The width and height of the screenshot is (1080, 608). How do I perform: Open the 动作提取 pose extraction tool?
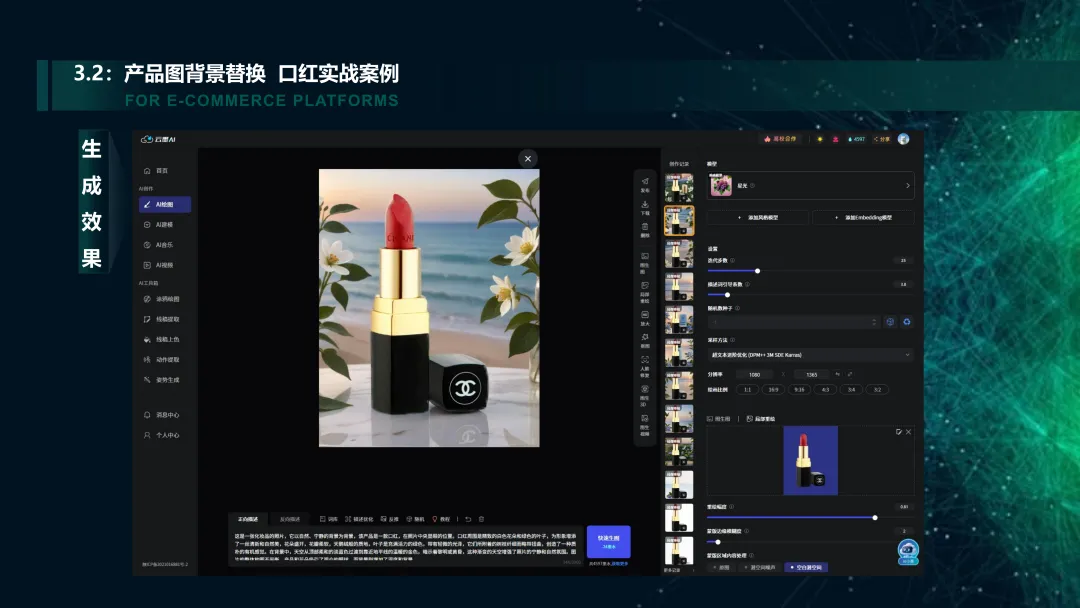[161, 359]
